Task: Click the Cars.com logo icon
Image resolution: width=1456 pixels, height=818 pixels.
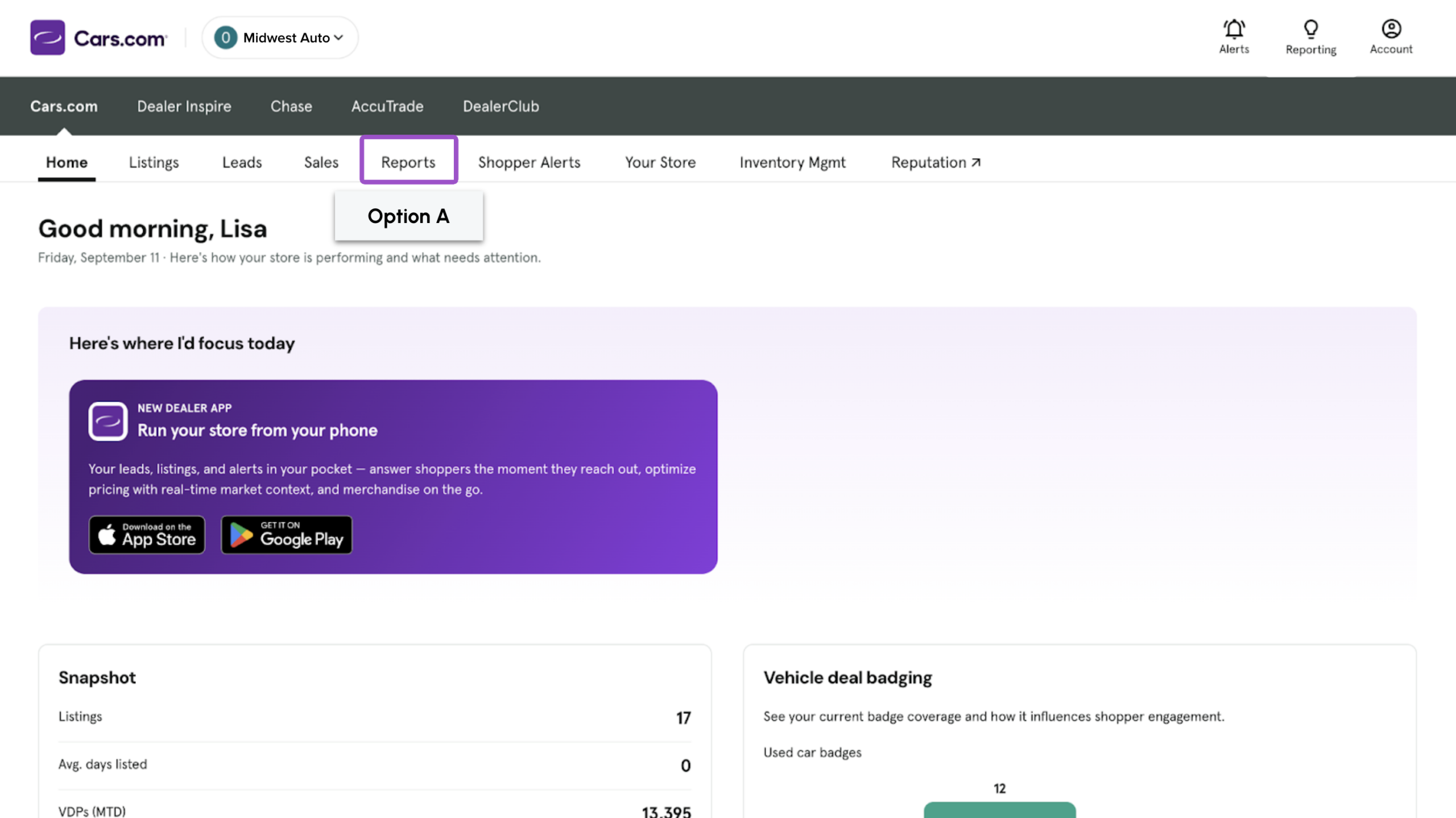Action: pos(48,38)
